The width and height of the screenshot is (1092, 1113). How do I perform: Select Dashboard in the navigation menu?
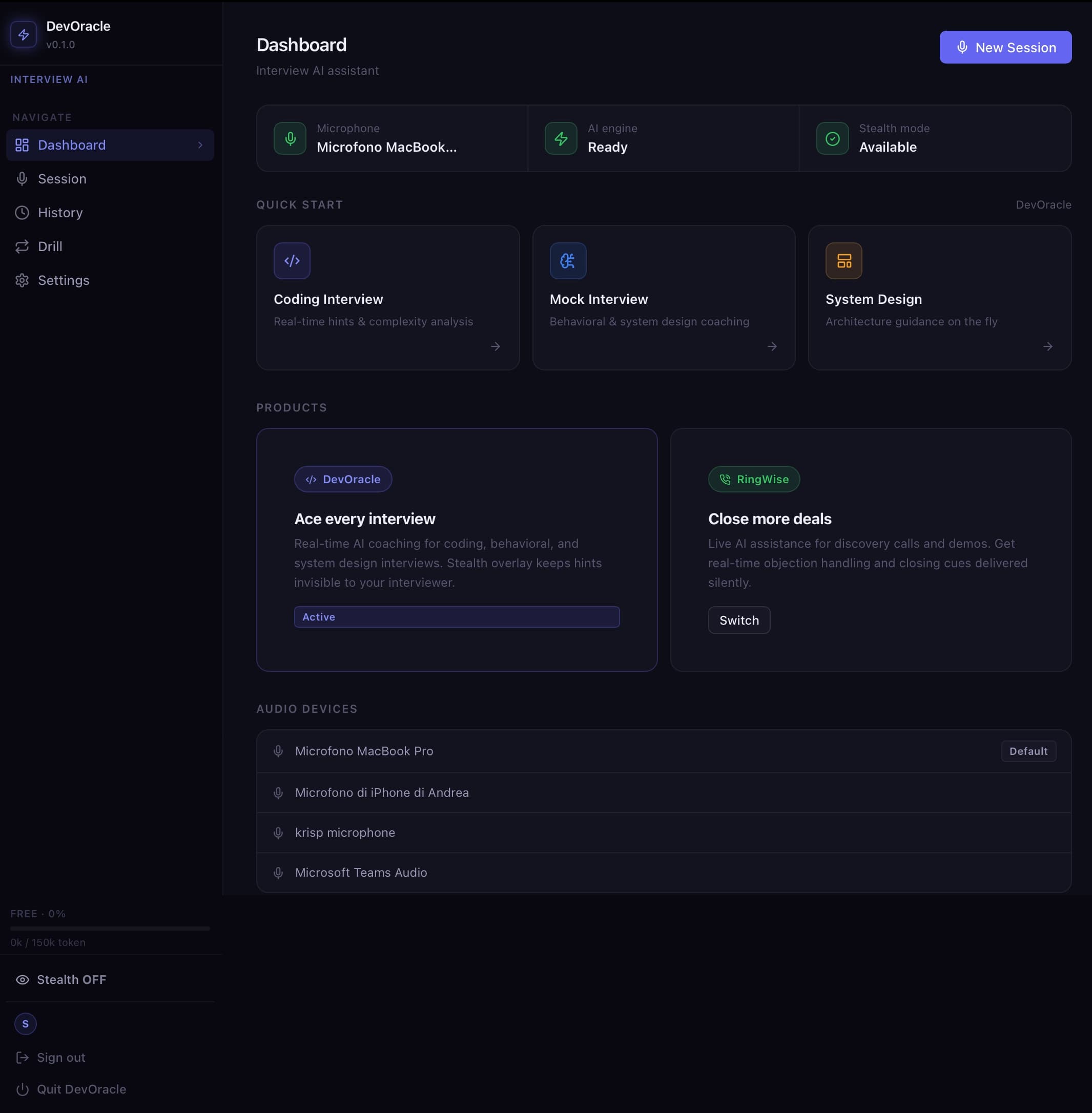(71, 145)
